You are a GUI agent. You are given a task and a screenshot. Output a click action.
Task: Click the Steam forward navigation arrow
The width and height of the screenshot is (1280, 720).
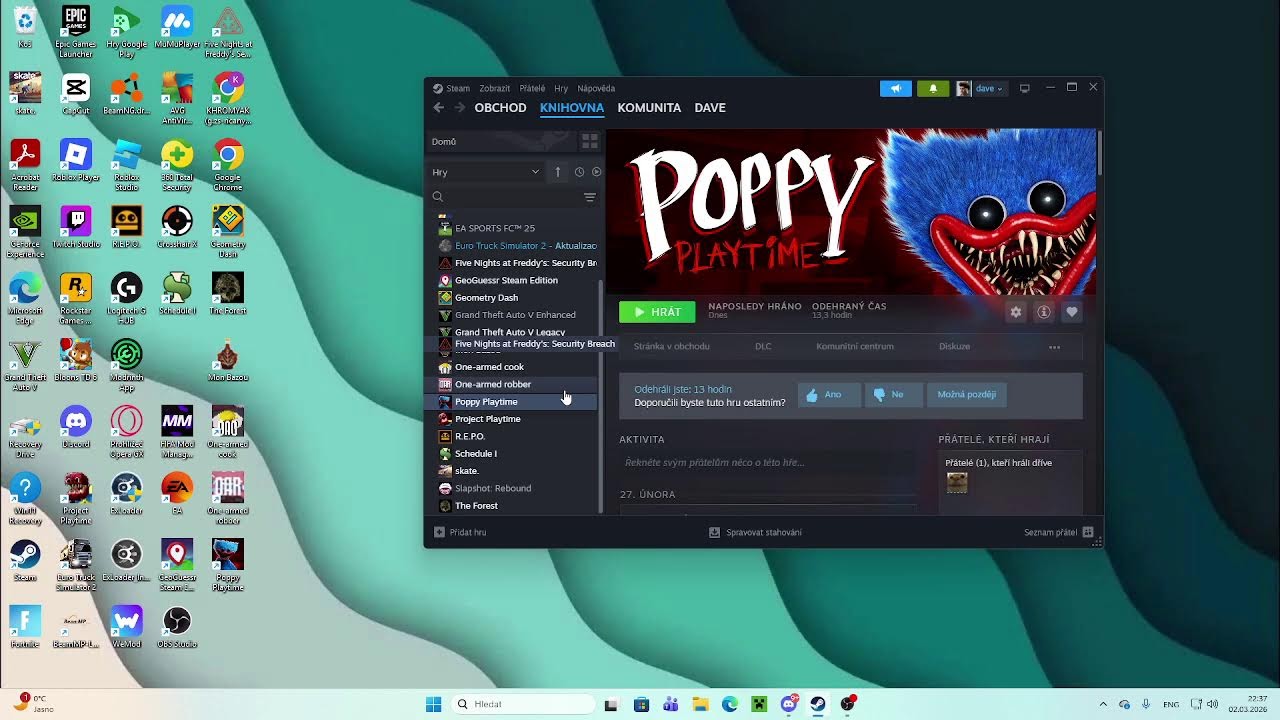460,108
